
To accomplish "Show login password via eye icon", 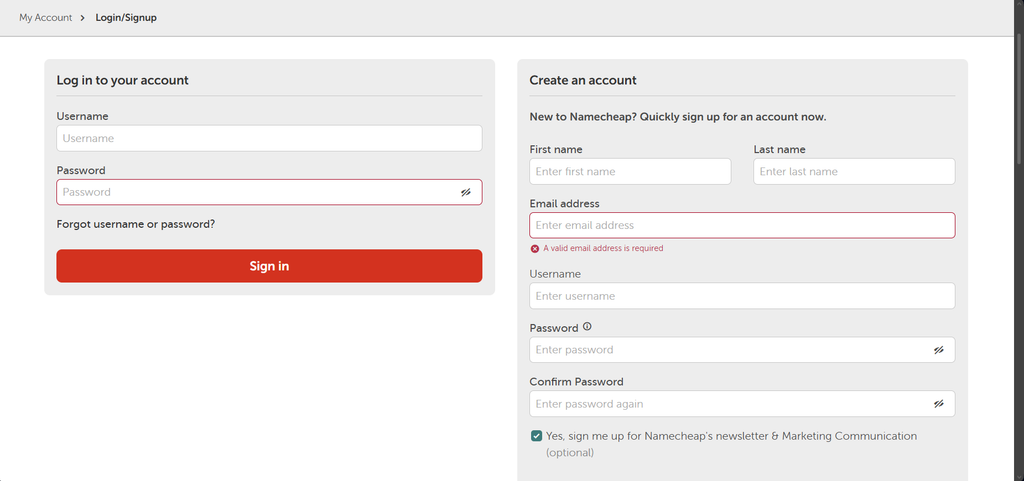I will pyautogui.click(x=466, y=193).
